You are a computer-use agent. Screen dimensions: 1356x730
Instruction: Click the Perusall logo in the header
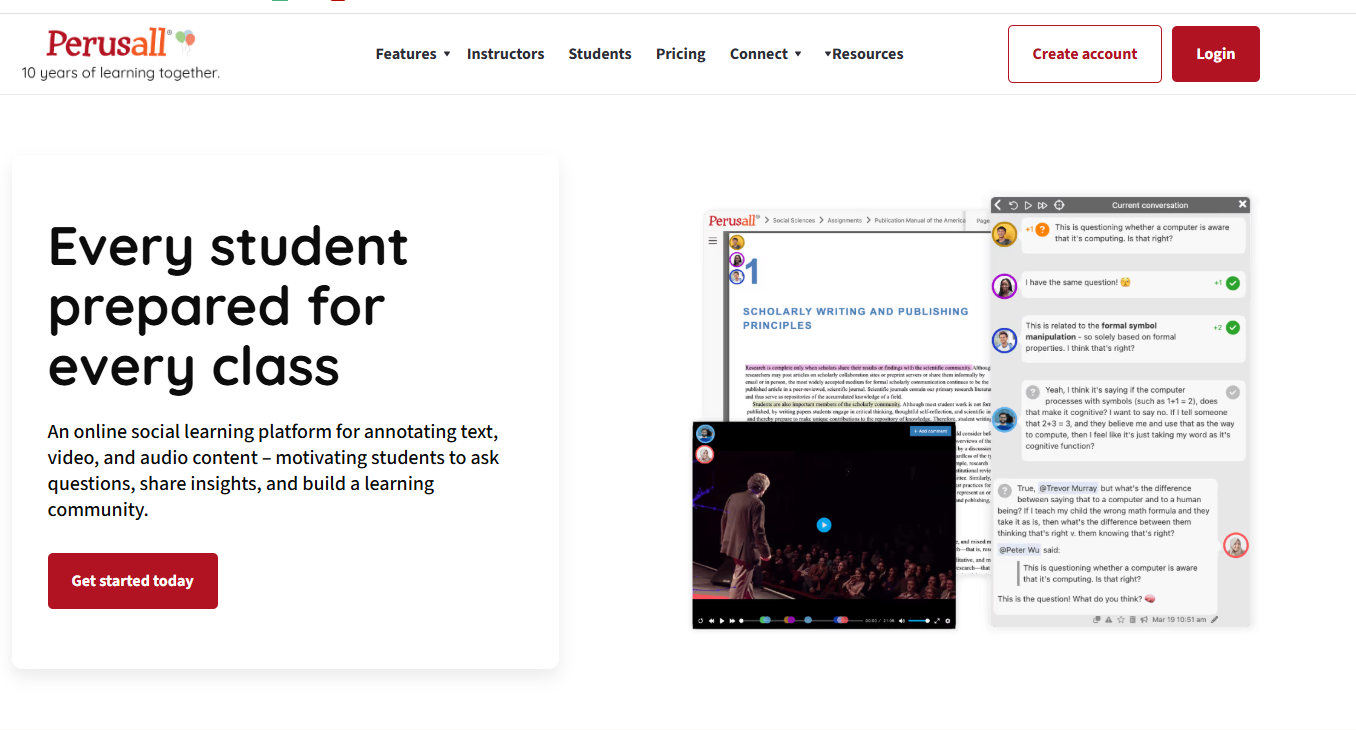tap(120, 54)
